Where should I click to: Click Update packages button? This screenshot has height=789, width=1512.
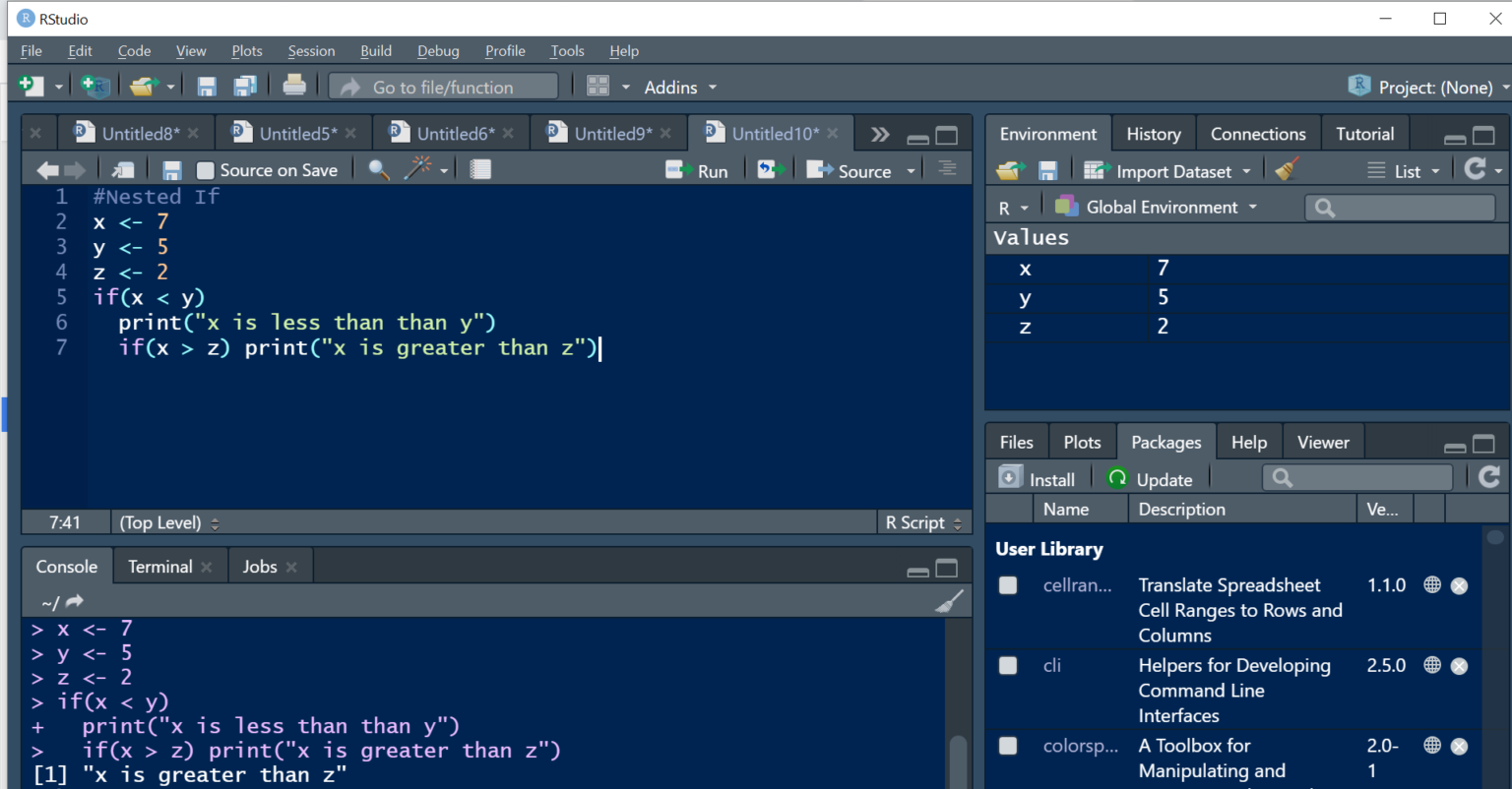pos(1149,479)
